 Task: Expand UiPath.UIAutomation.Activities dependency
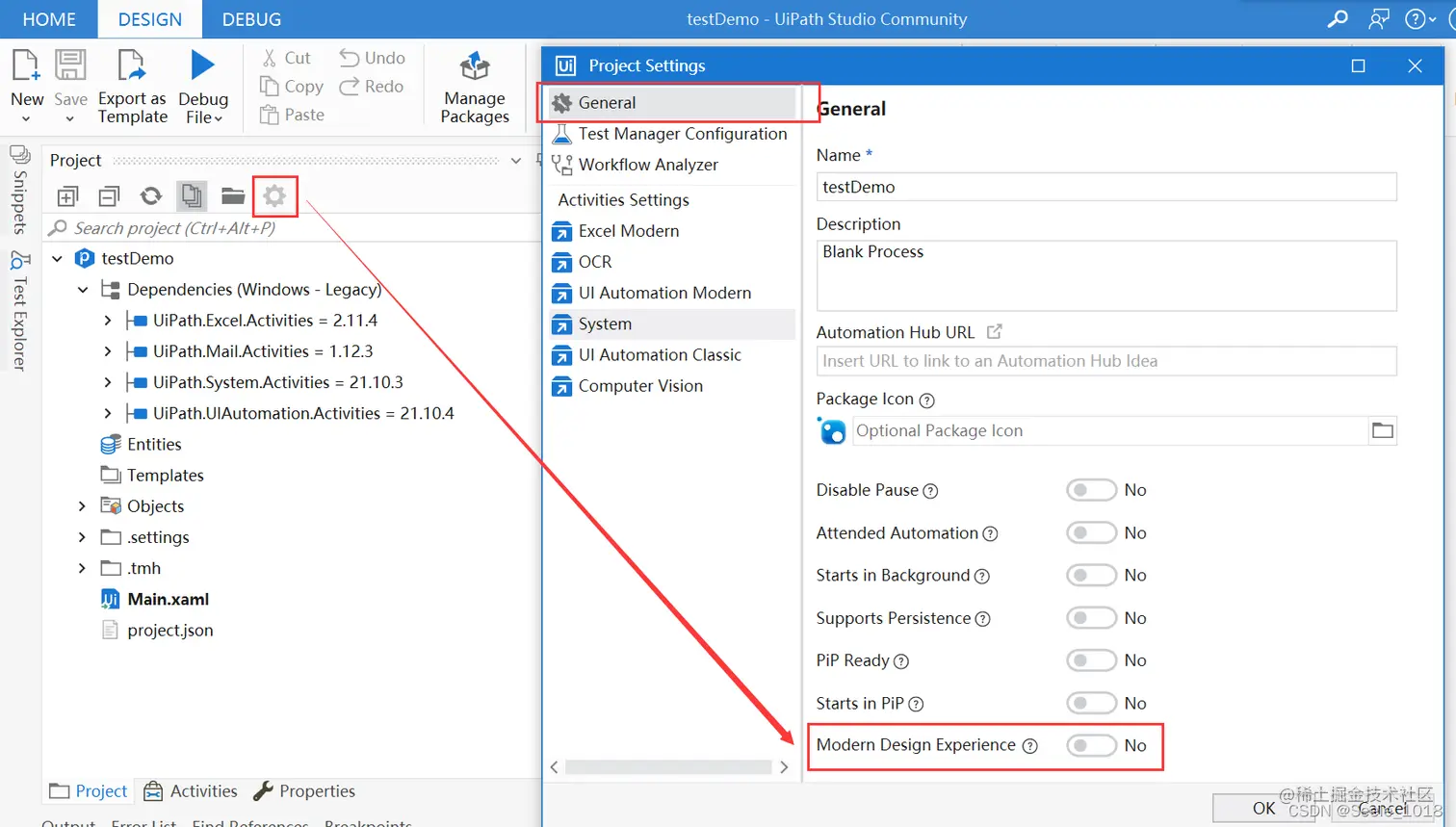tap(107, 413)
